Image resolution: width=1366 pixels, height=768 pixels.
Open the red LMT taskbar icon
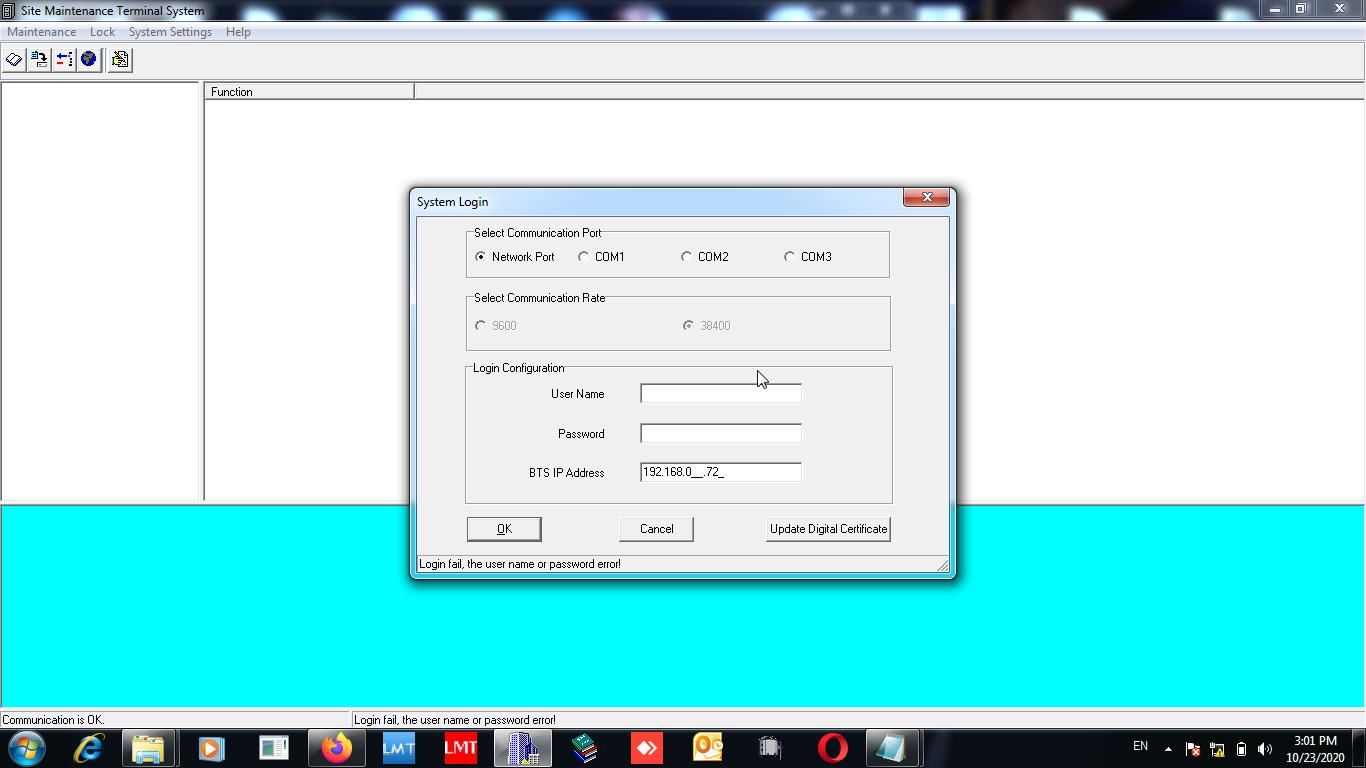coord(461,748)
